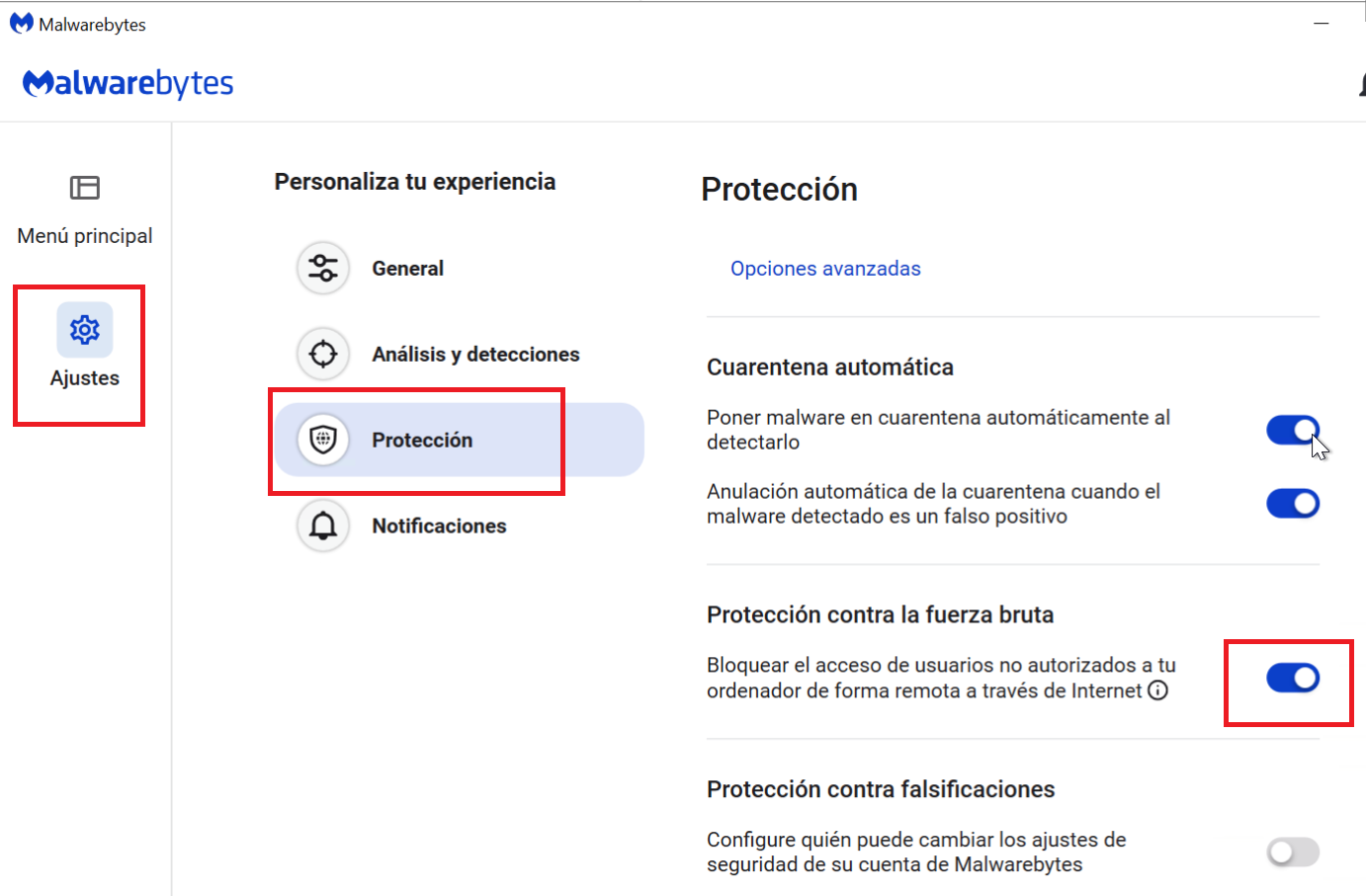Go to Análisis y detecciones label
The width and height of the screenshot is (1366, 896).
tap(475, 355)
